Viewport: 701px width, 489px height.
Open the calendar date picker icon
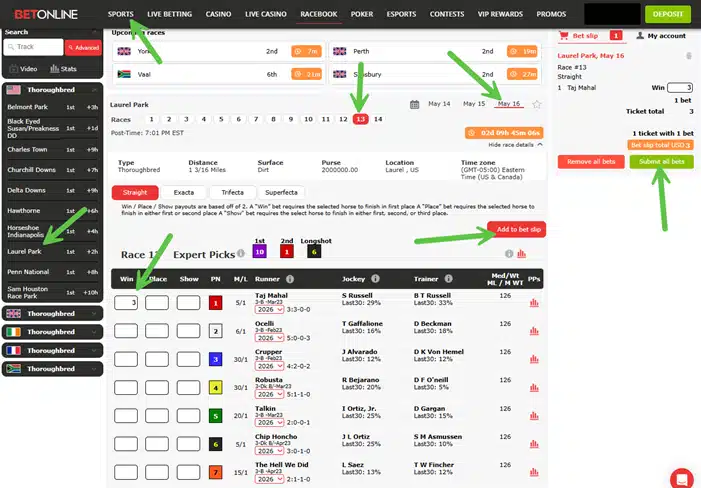pos(414,105)
